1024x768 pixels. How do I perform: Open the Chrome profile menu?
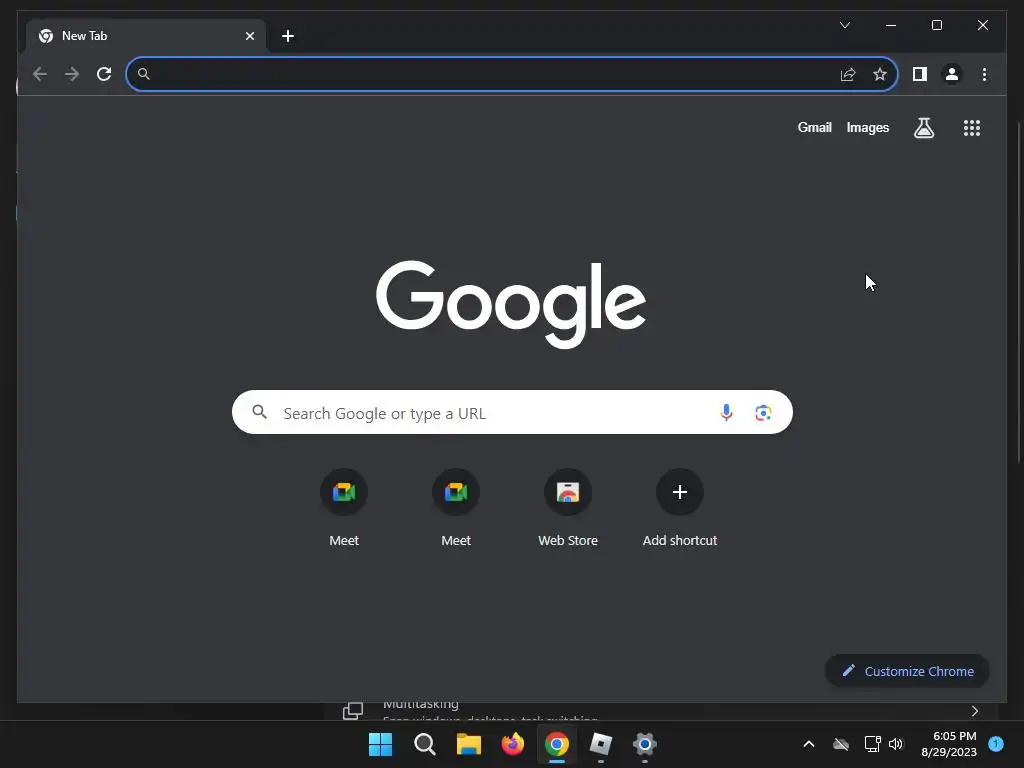[x=952, y=74]
